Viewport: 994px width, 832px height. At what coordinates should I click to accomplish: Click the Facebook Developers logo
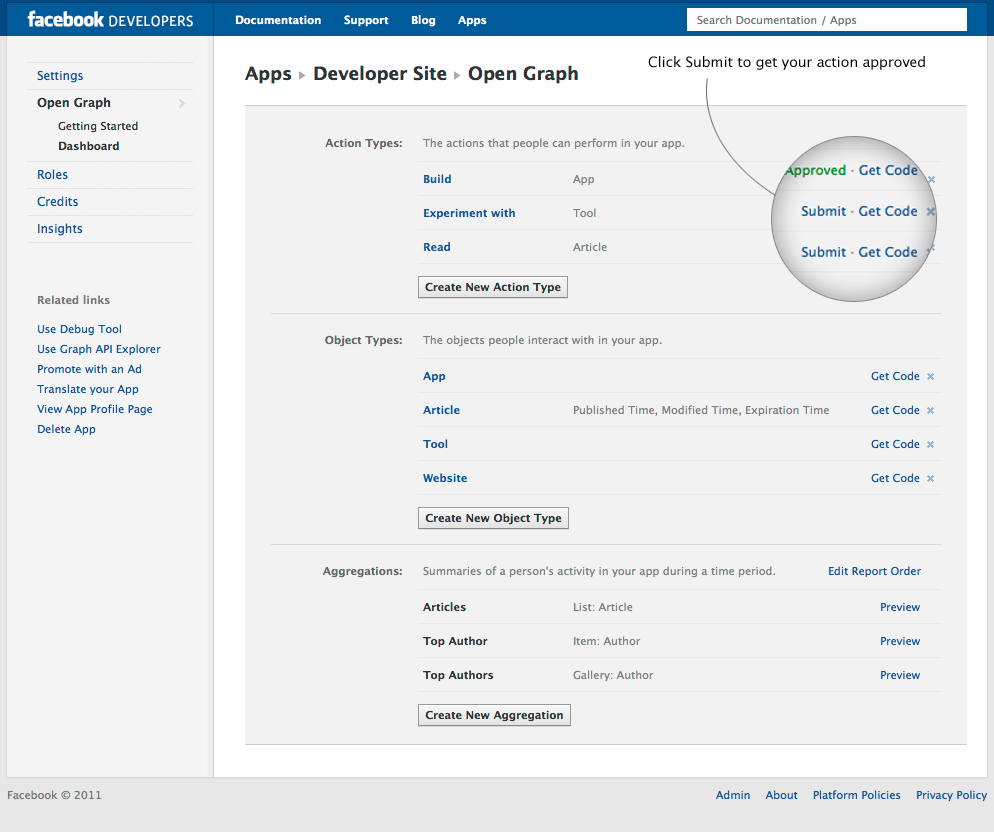[110, 20]
